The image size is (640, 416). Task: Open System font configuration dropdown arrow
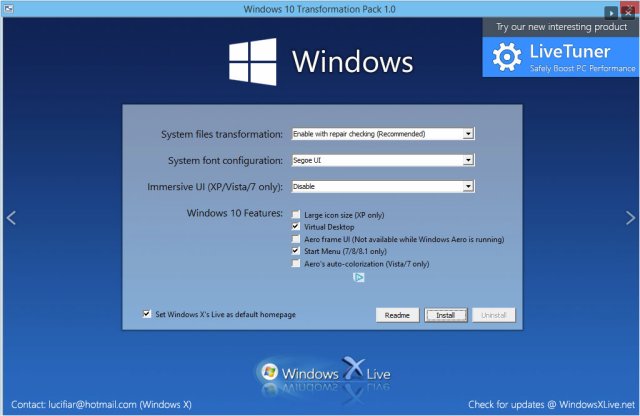click(468, 160)
